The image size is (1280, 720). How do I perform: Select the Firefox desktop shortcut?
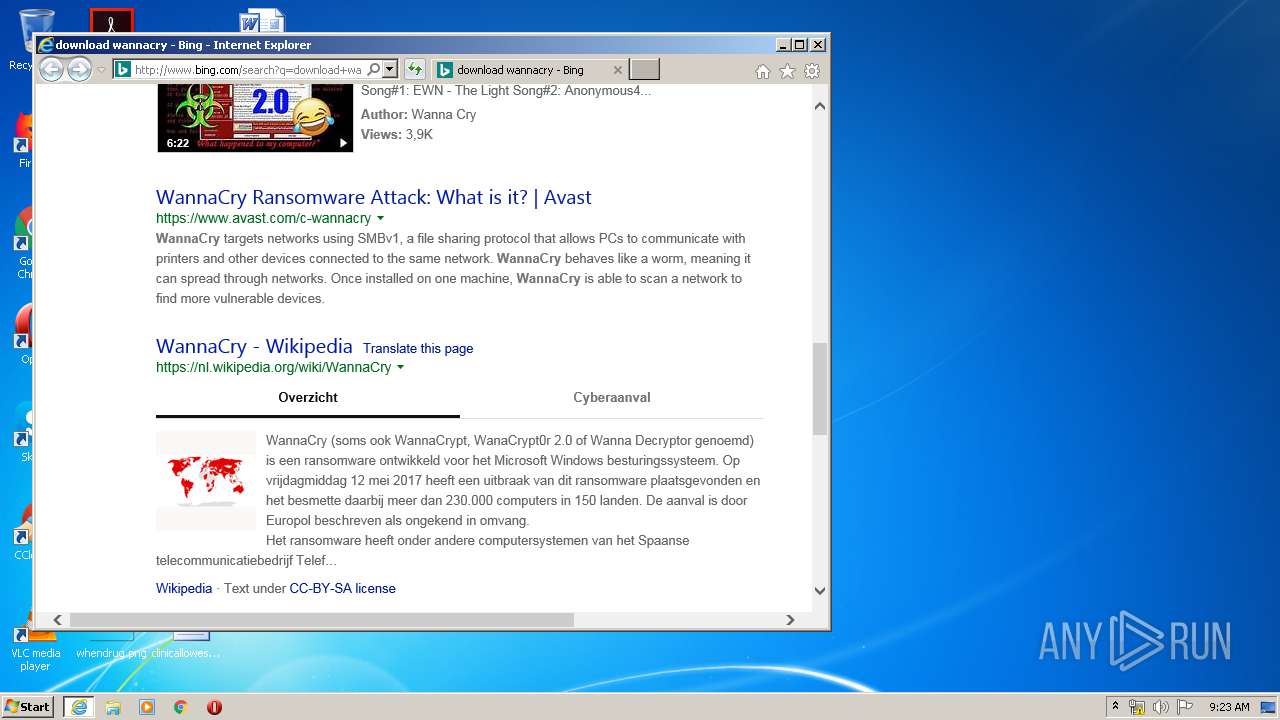tap(25, 140)
